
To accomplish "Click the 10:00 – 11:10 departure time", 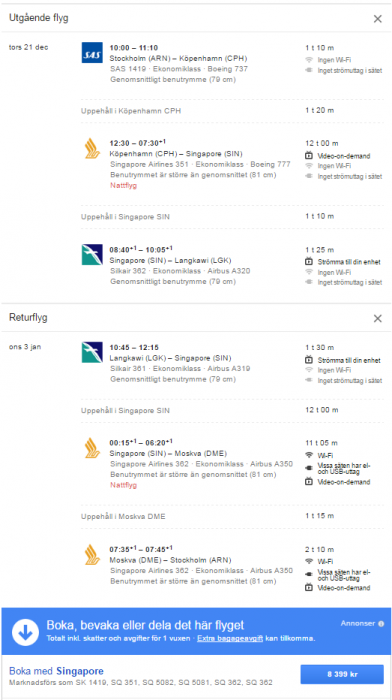I will pyautogui.click(x=133, y=48).
